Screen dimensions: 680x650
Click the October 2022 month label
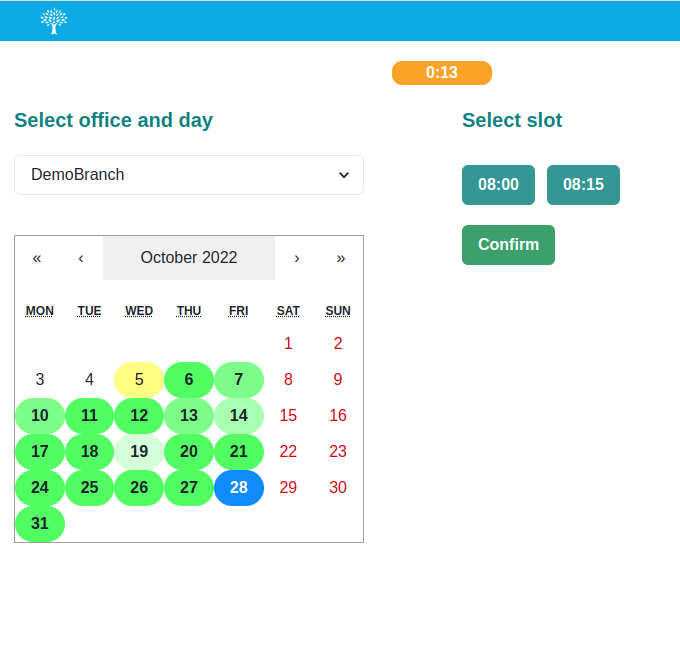pyautogui.click(x=189, y=258)
